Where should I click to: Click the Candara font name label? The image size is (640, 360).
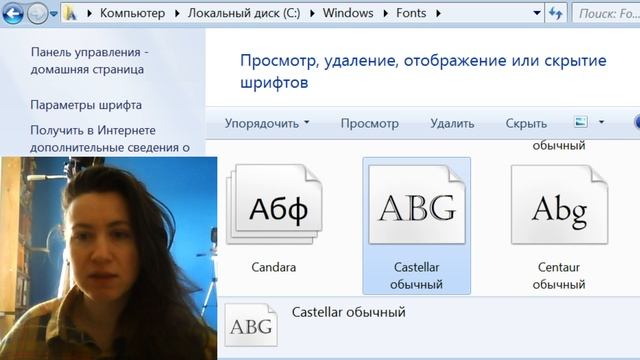[273, 267]
